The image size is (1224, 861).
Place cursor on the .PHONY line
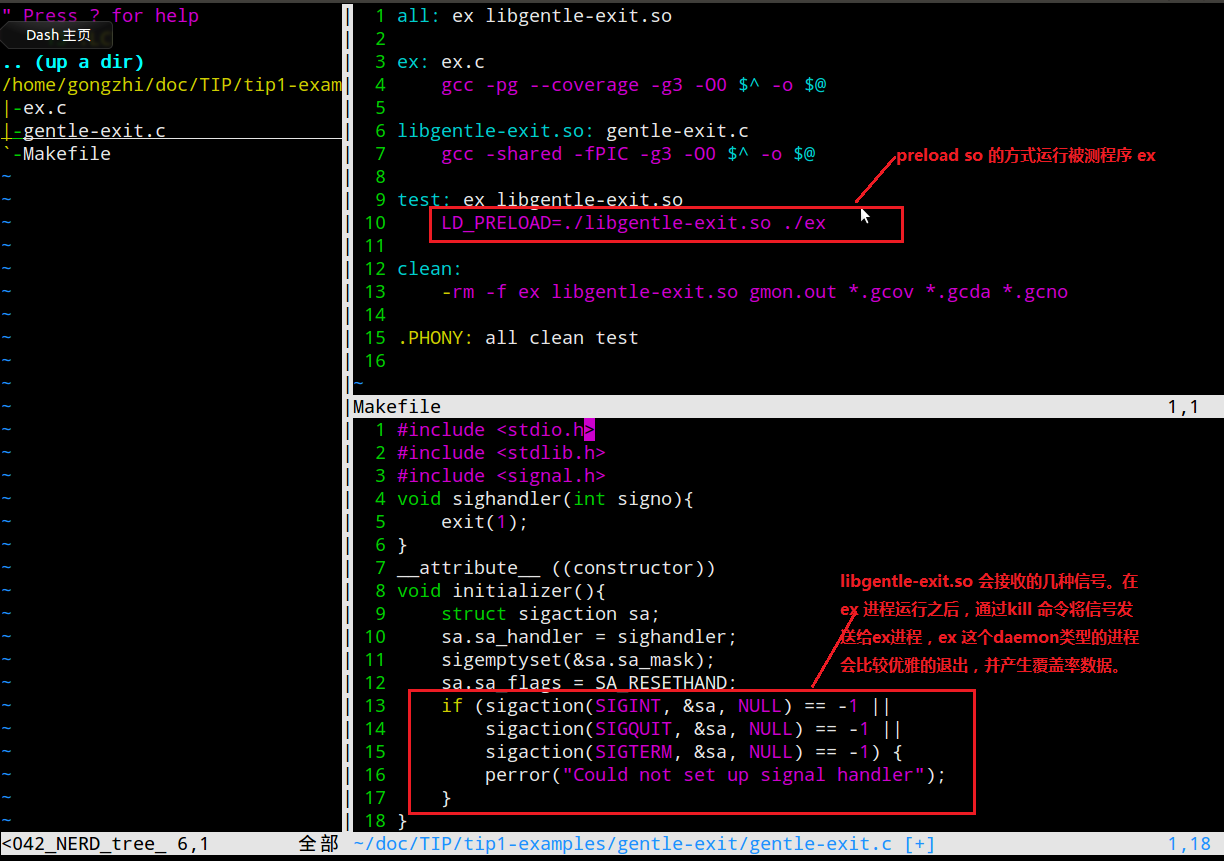click(x=517, y=338)
